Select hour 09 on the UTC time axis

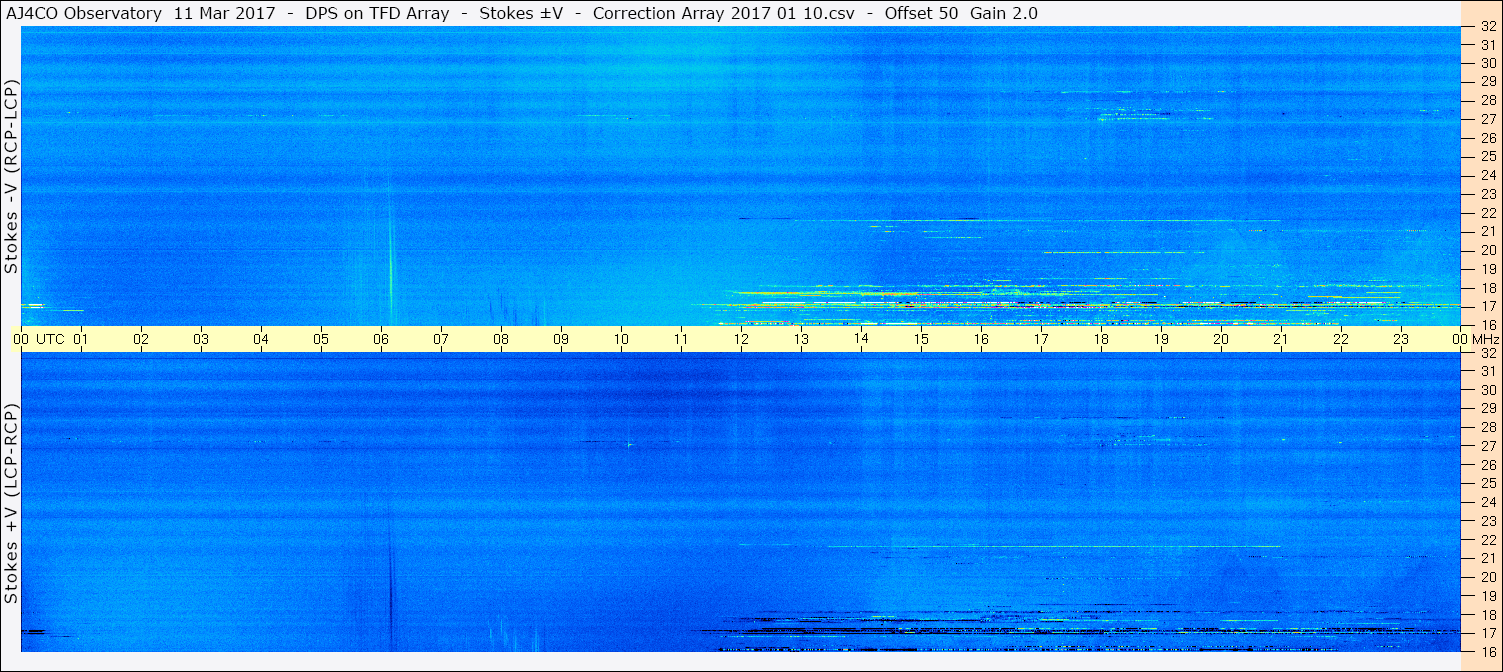561,339
